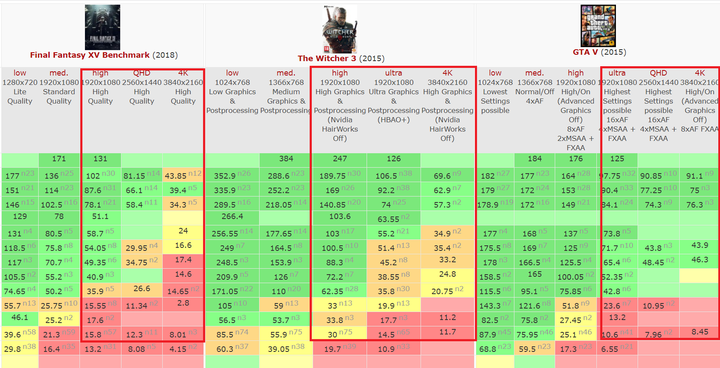This screenshot has height=368, width=720.
Task: Click the 34.3 orange cell
Action: (183, 204)
